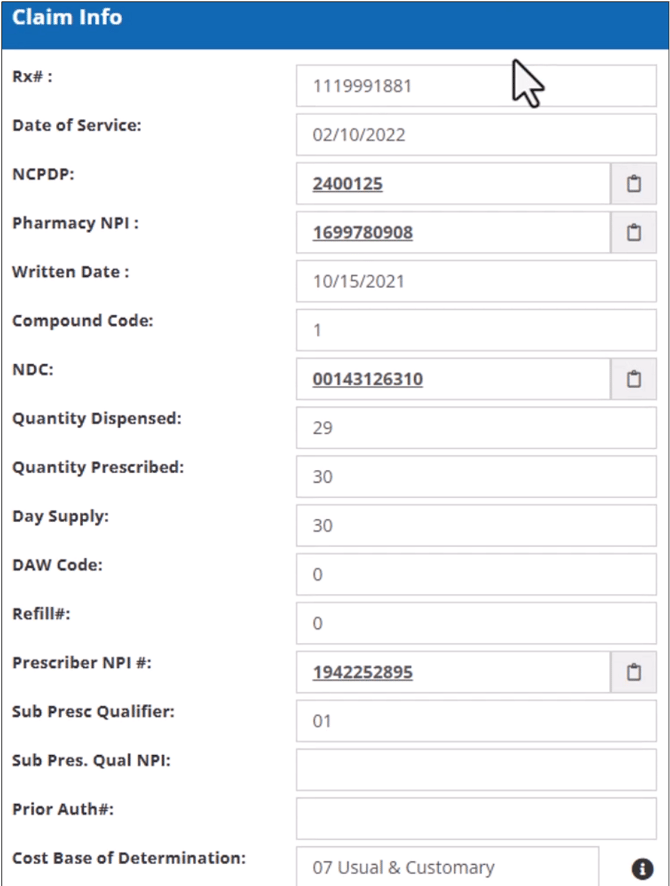This screenshot has height=886, width=670.
Task: Open the NCPDP 2400125 link
Action: pyautogui.click(x=348, y=184)
